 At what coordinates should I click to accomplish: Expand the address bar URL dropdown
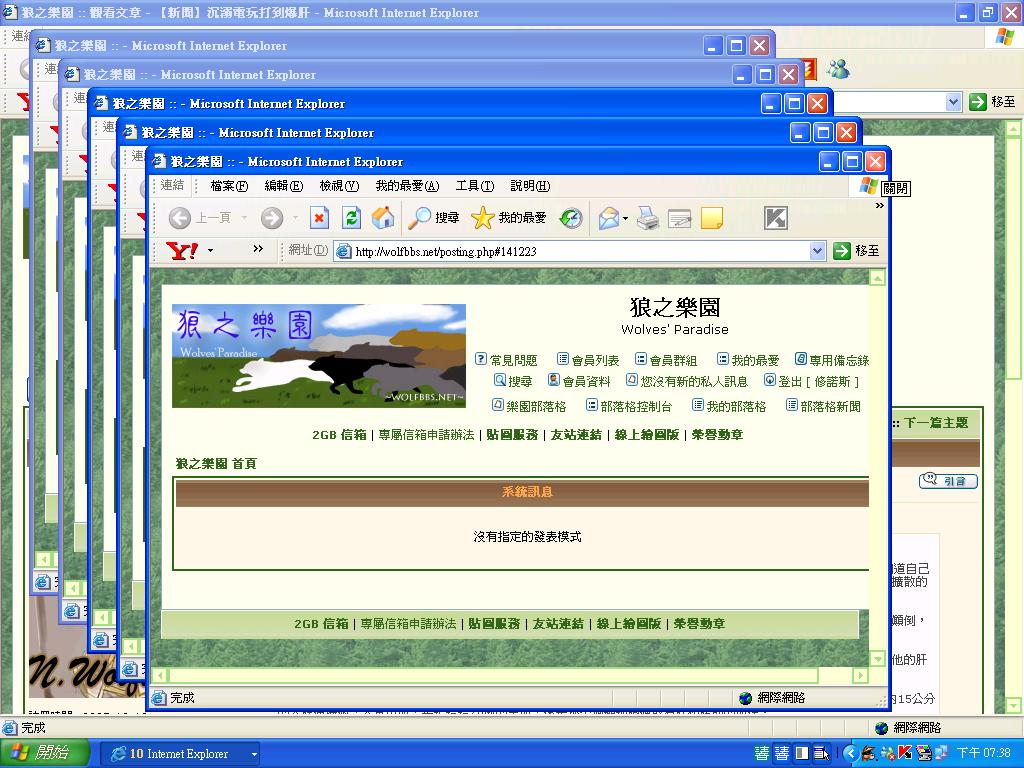[817, 251]
